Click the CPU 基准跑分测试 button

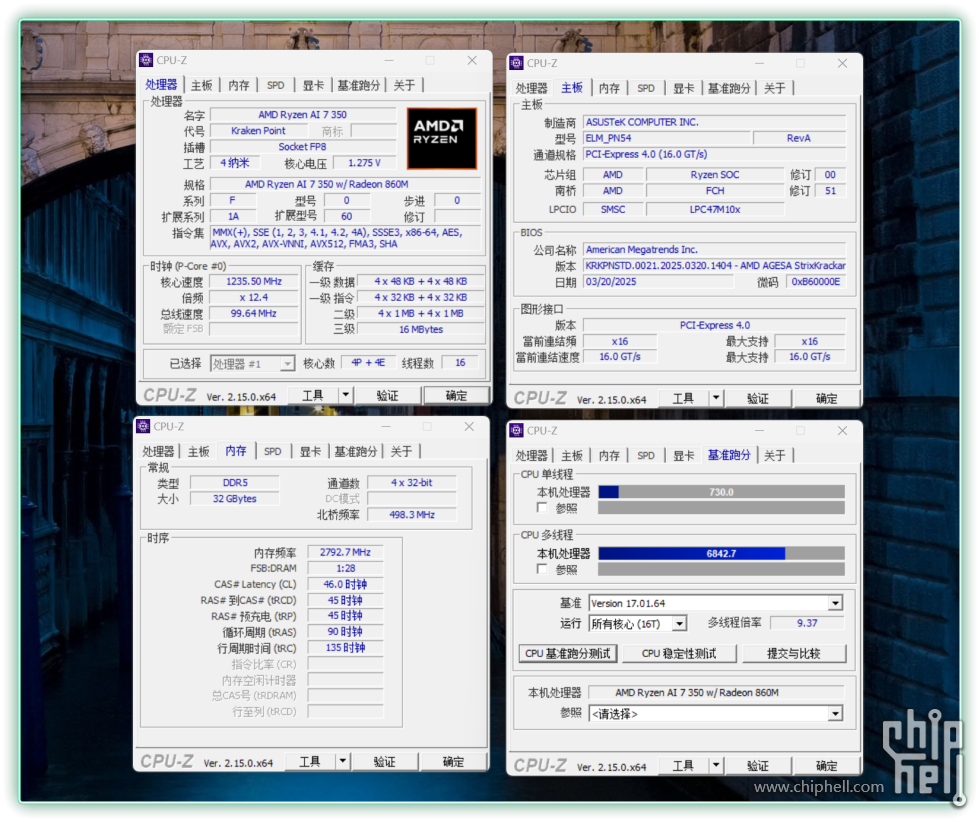click(x=567, y=653)
